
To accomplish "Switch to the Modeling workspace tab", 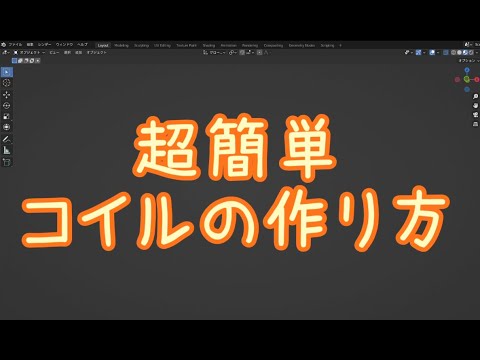I will [x=121, y=45].
